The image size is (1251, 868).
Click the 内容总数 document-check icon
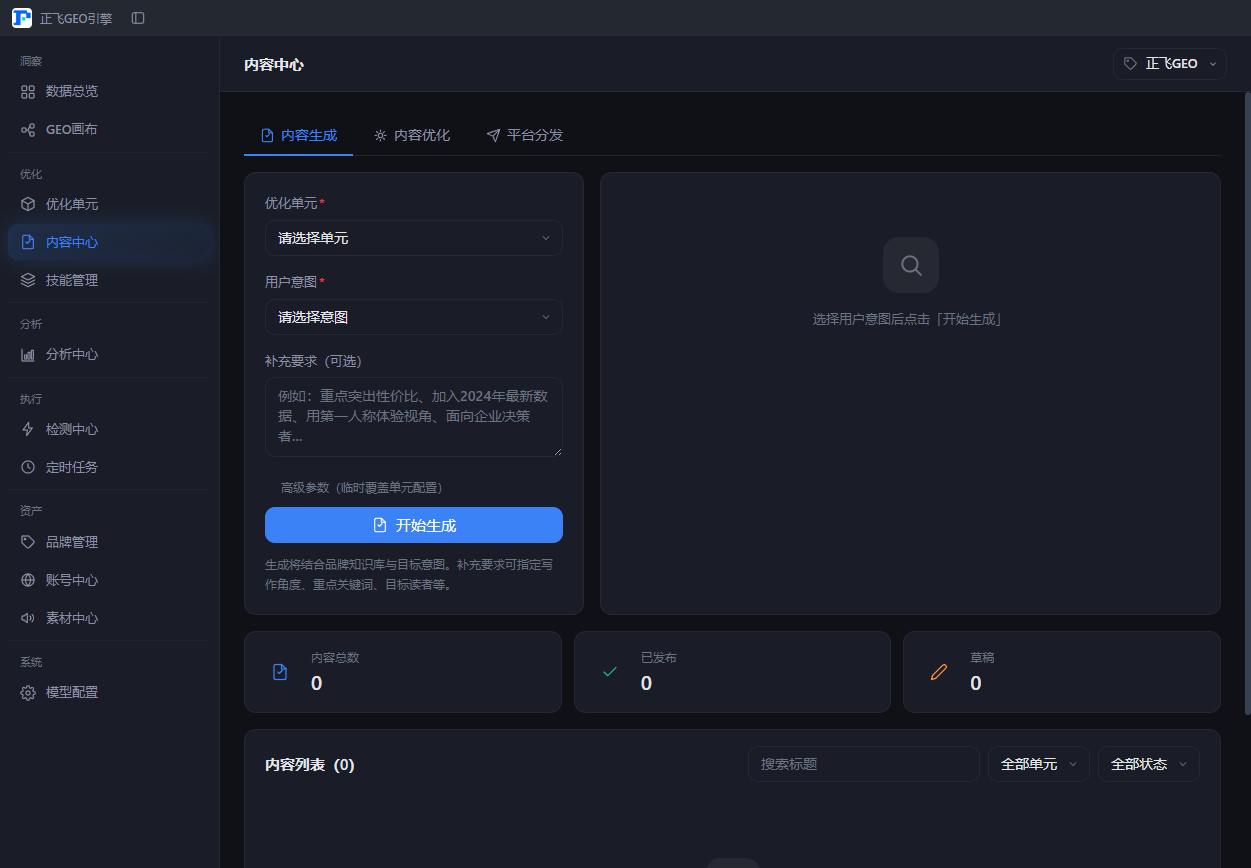click(x=280, y=672)
